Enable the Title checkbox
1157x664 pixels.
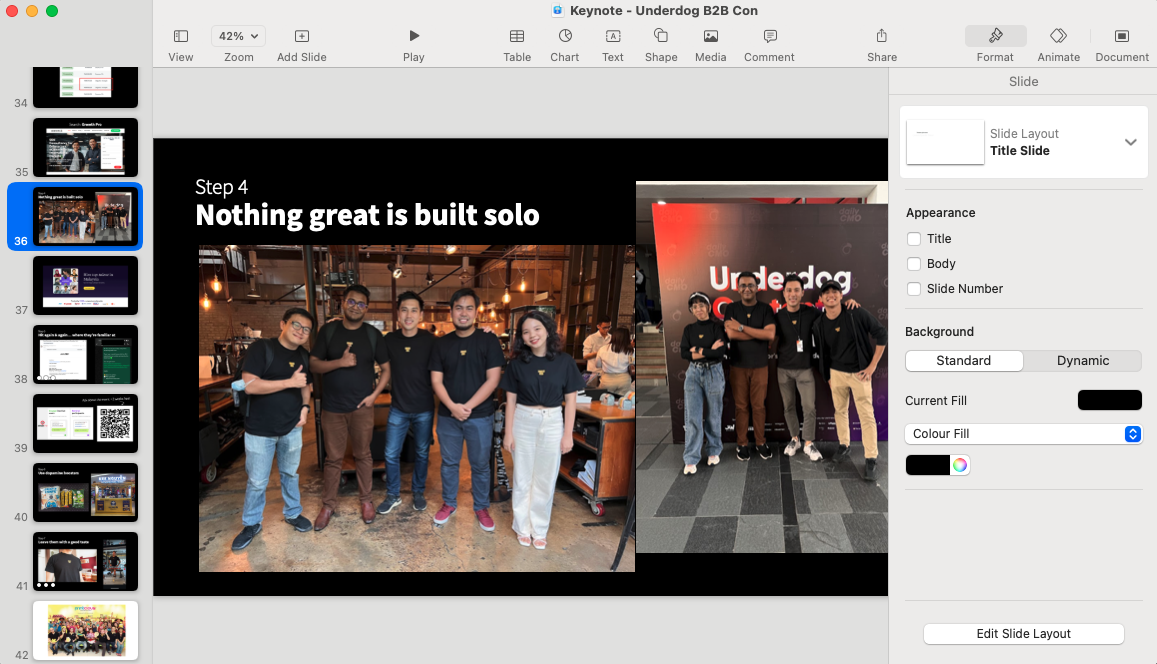[x=914, y=239]
